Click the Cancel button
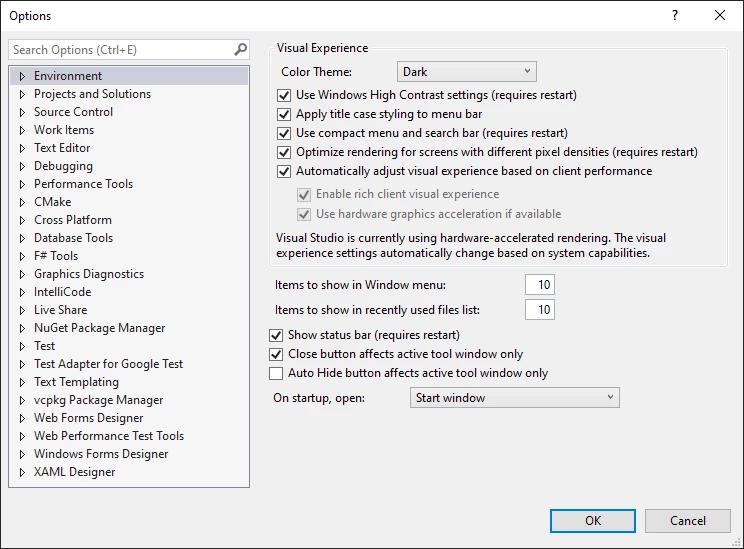This screenshot has width=744, height=549. click(x=688, y=521)
